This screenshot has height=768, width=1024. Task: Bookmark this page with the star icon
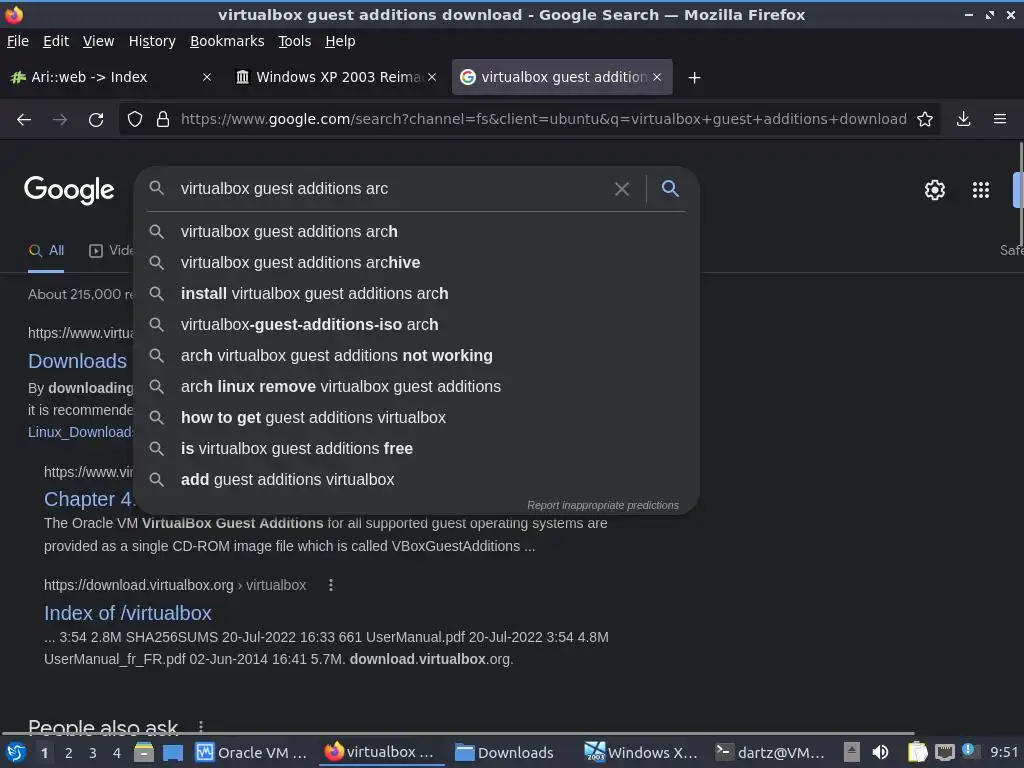925,120
